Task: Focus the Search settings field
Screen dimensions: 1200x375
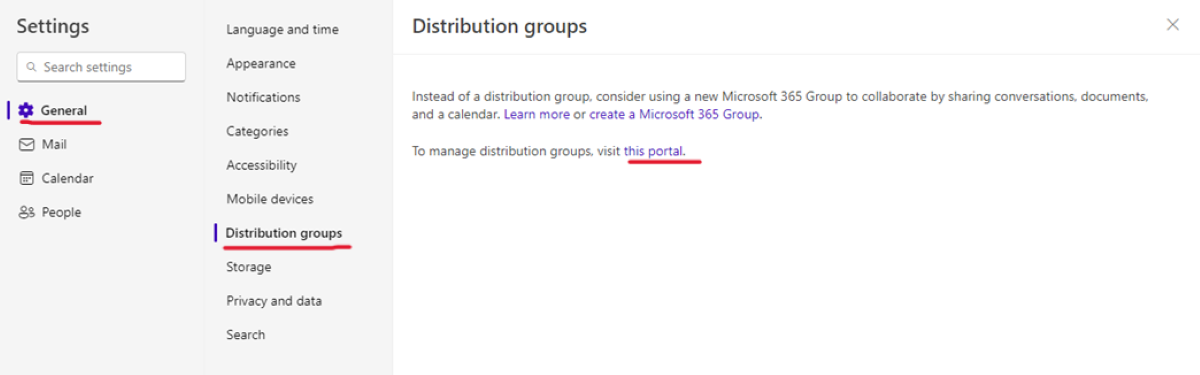Action: click(101, 67)
